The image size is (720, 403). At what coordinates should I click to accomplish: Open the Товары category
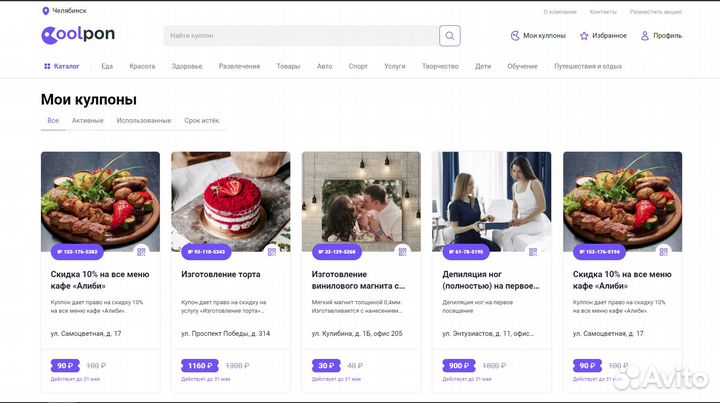[x=288, y=66]
